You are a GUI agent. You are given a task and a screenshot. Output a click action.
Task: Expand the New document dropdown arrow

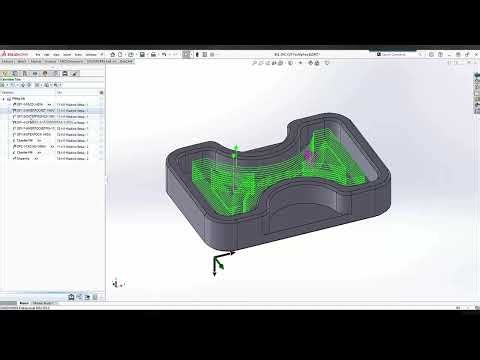point(125,54)
